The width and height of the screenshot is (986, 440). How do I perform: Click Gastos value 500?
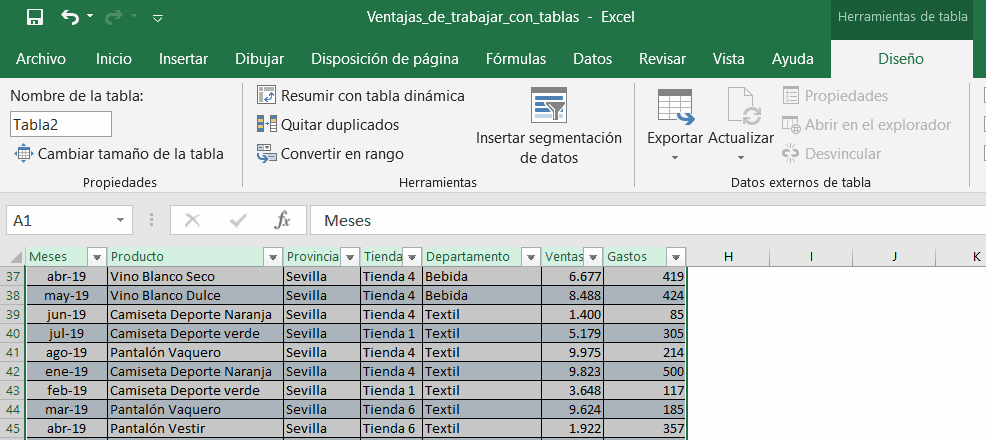(645, 371)
